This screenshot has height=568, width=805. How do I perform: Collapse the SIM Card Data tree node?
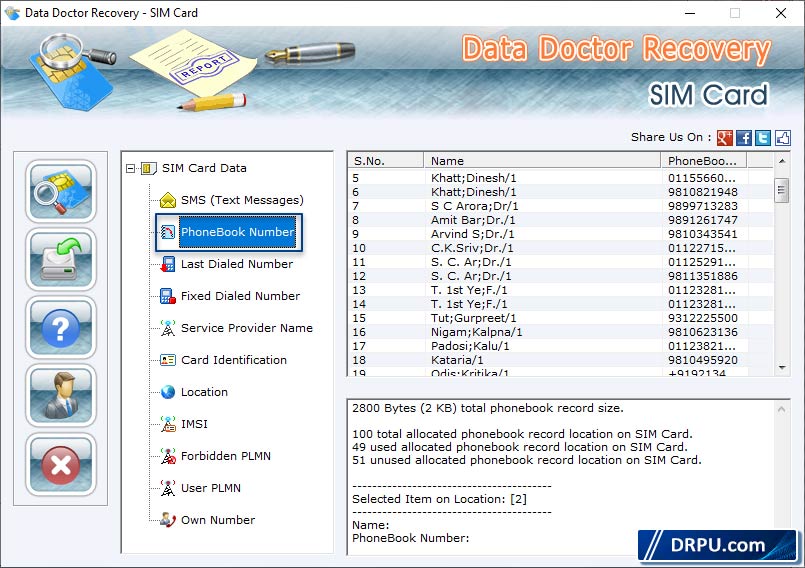131,168
